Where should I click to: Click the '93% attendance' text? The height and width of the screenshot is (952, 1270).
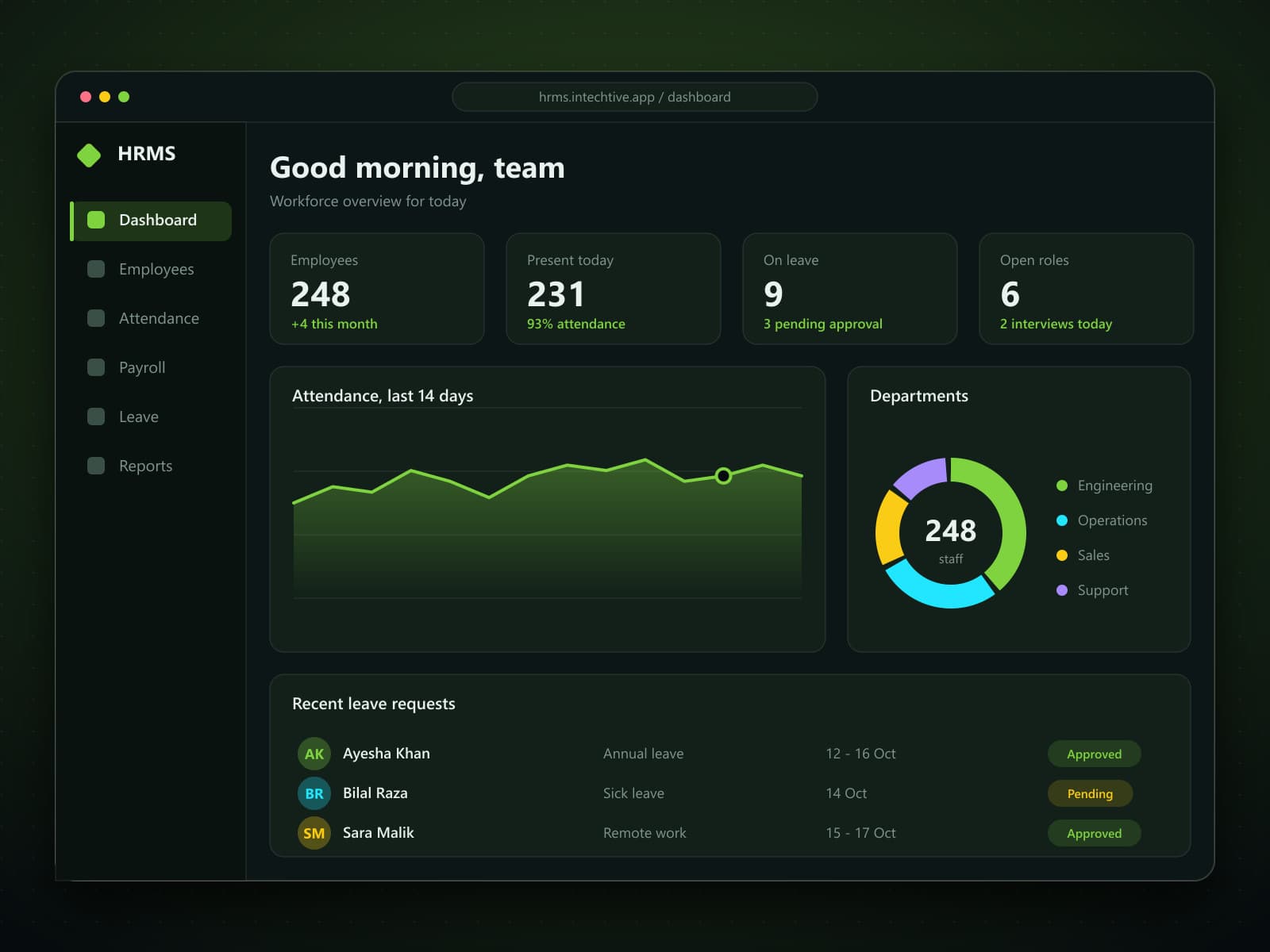[x=576, y=324]
